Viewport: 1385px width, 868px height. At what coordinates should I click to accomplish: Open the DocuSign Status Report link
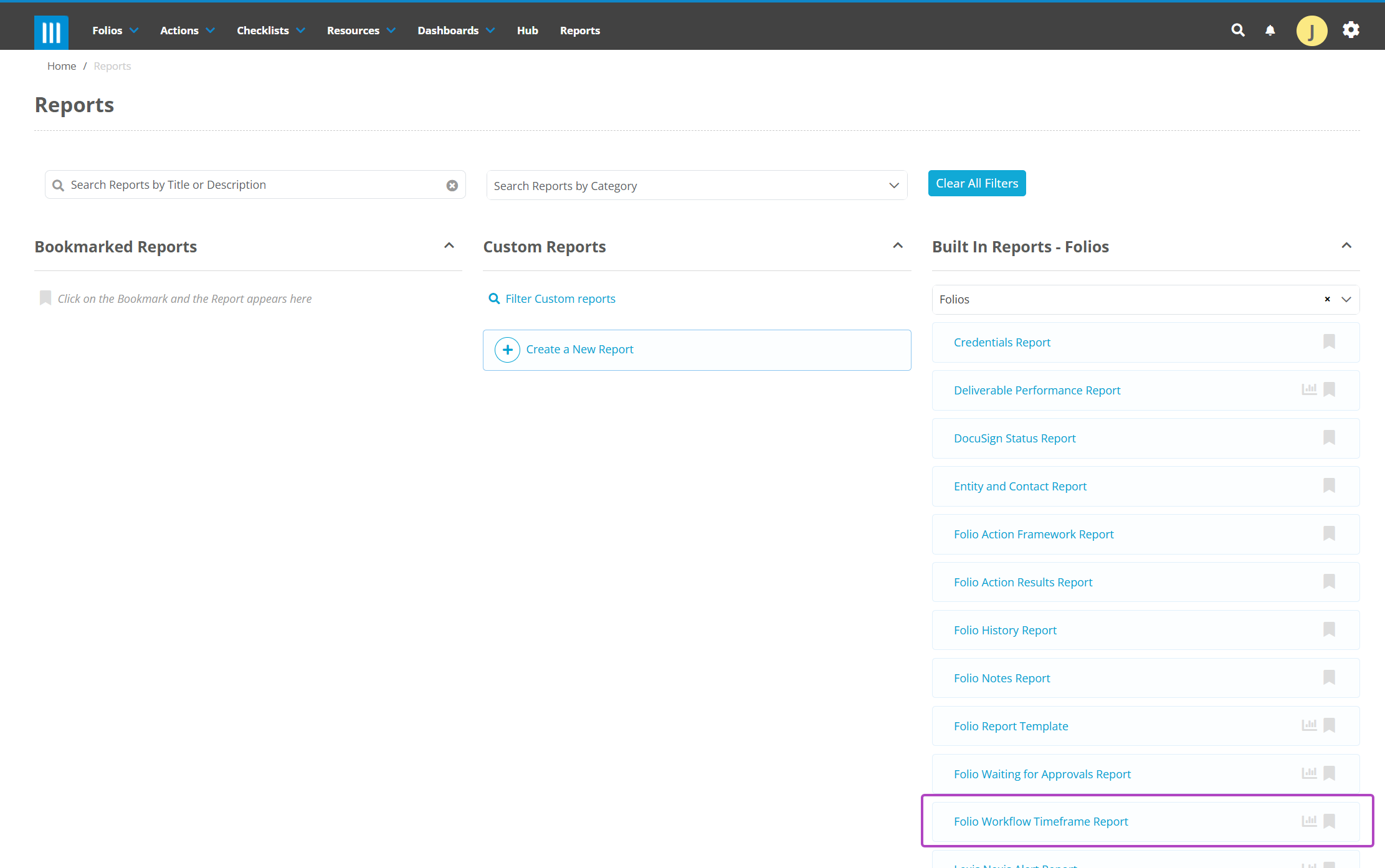coord(1014,439)
